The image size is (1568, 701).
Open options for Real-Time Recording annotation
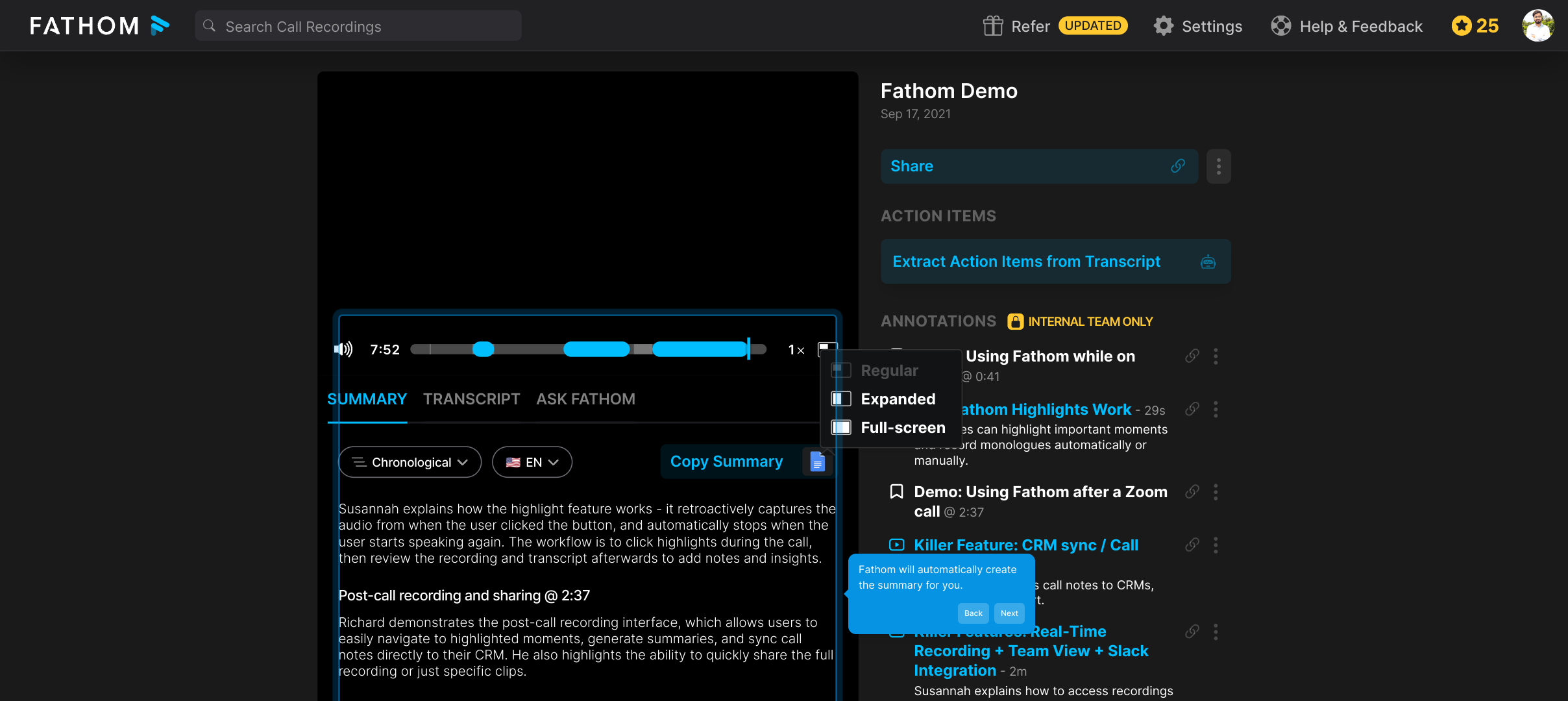pos(1216,632)
